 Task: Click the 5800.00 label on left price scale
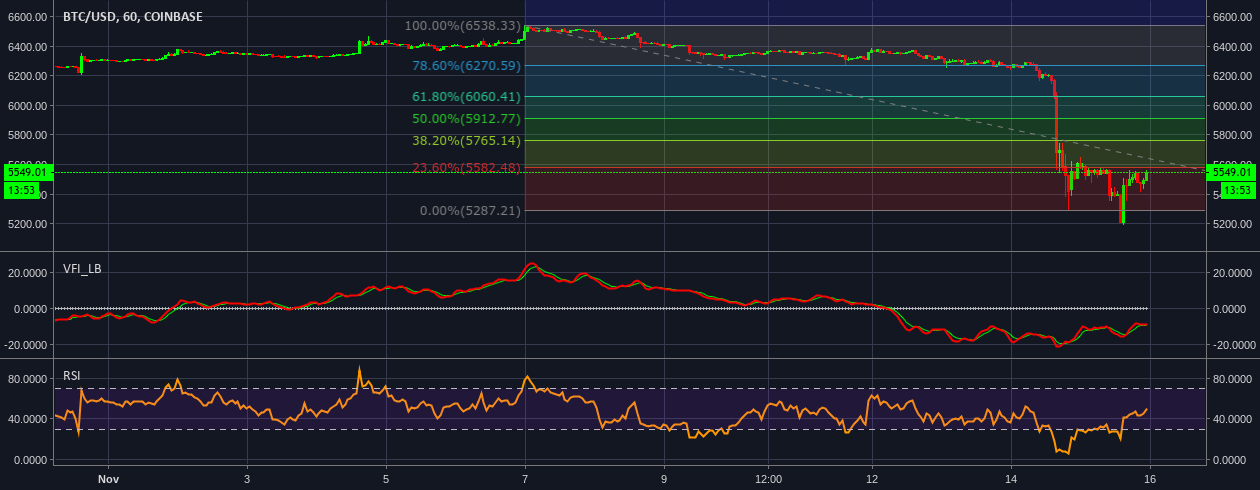coord(27,135)
